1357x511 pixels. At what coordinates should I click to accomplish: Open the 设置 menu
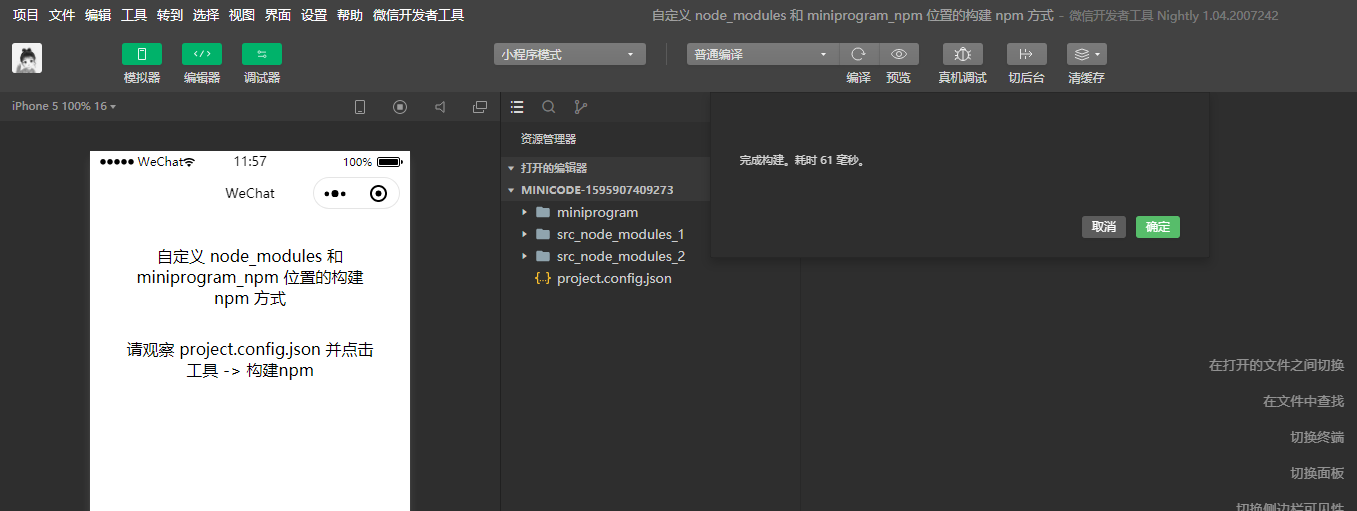[314, 15]
